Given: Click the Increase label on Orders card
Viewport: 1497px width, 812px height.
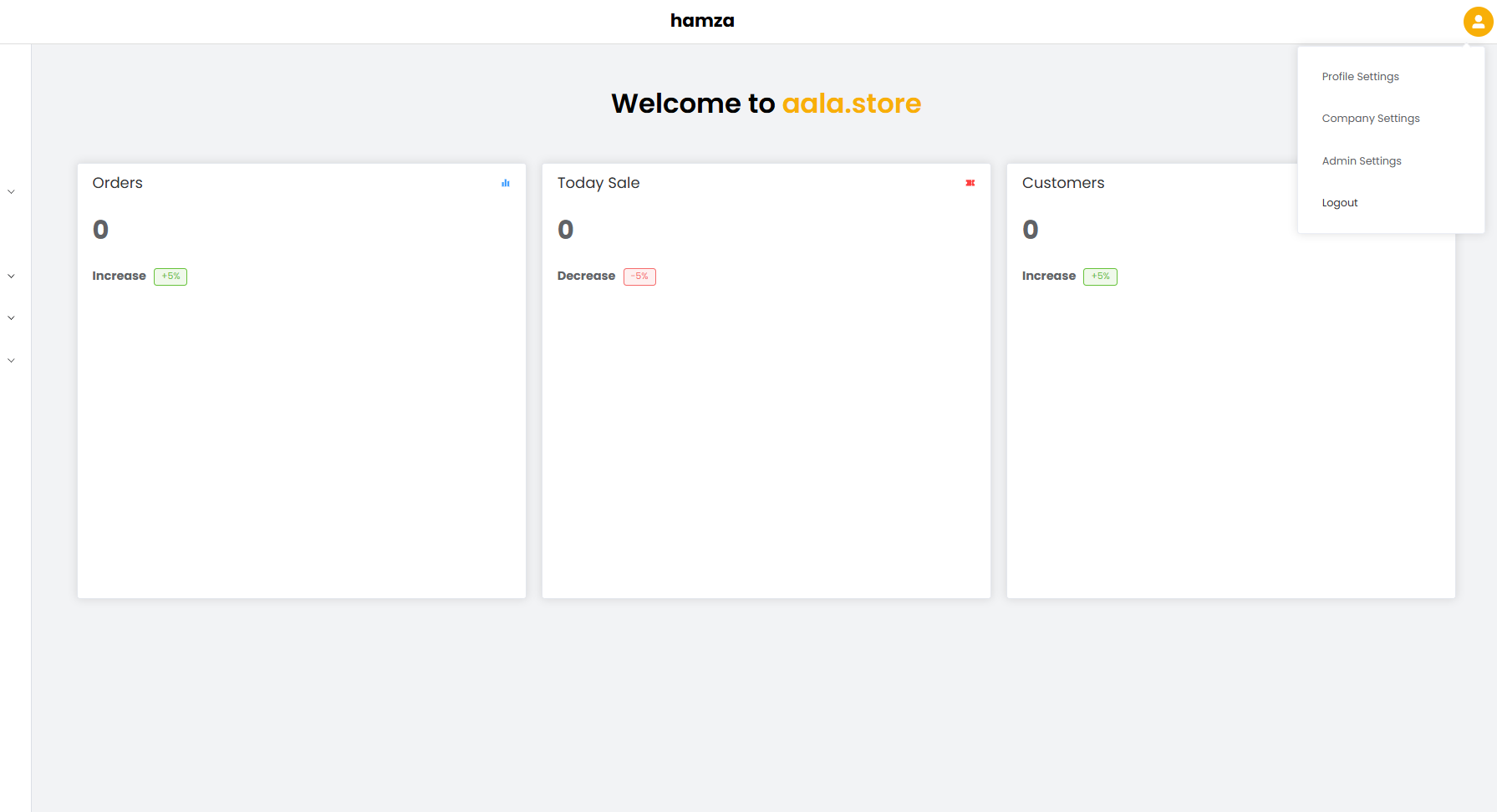Looking at the screenshot, I should click(x=119, y=276).
